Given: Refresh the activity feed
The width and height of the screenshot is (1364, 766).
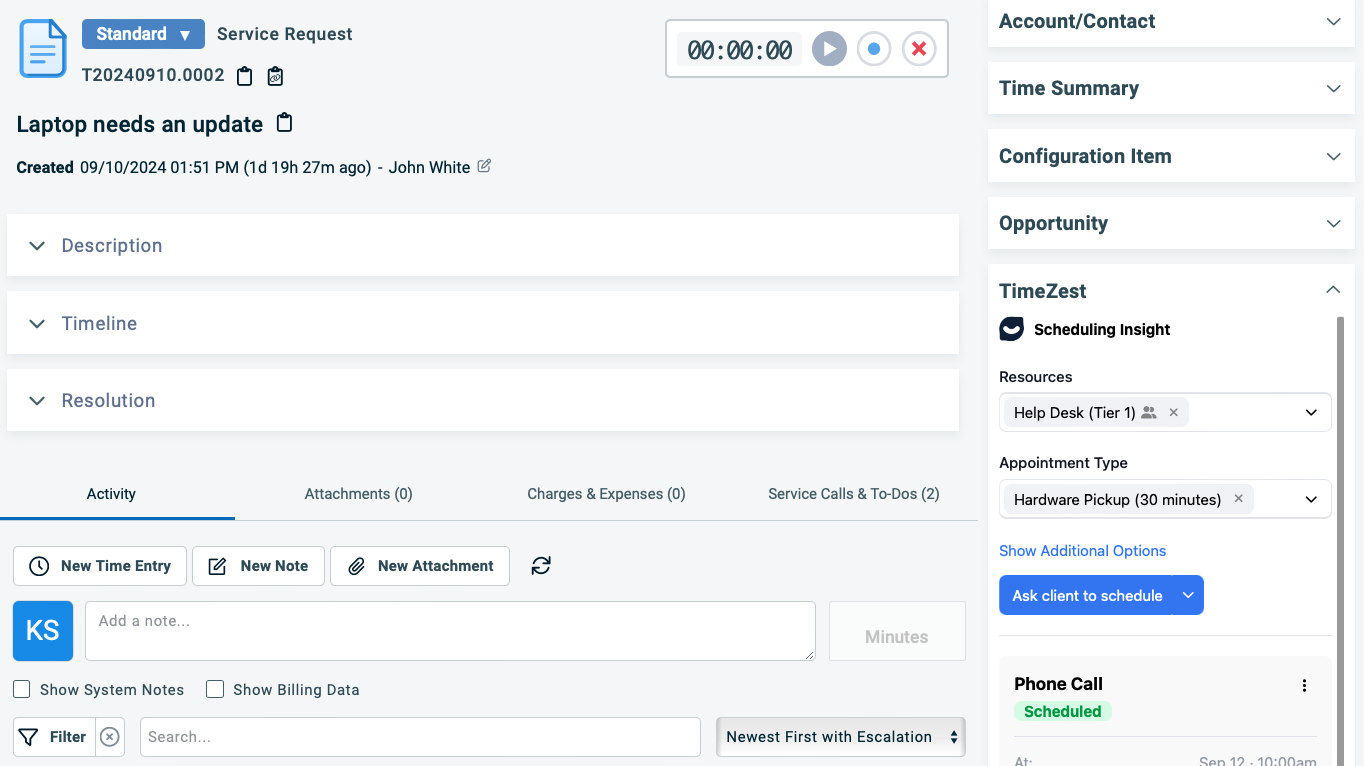Looking at the screenshot, I should point(541,566).
